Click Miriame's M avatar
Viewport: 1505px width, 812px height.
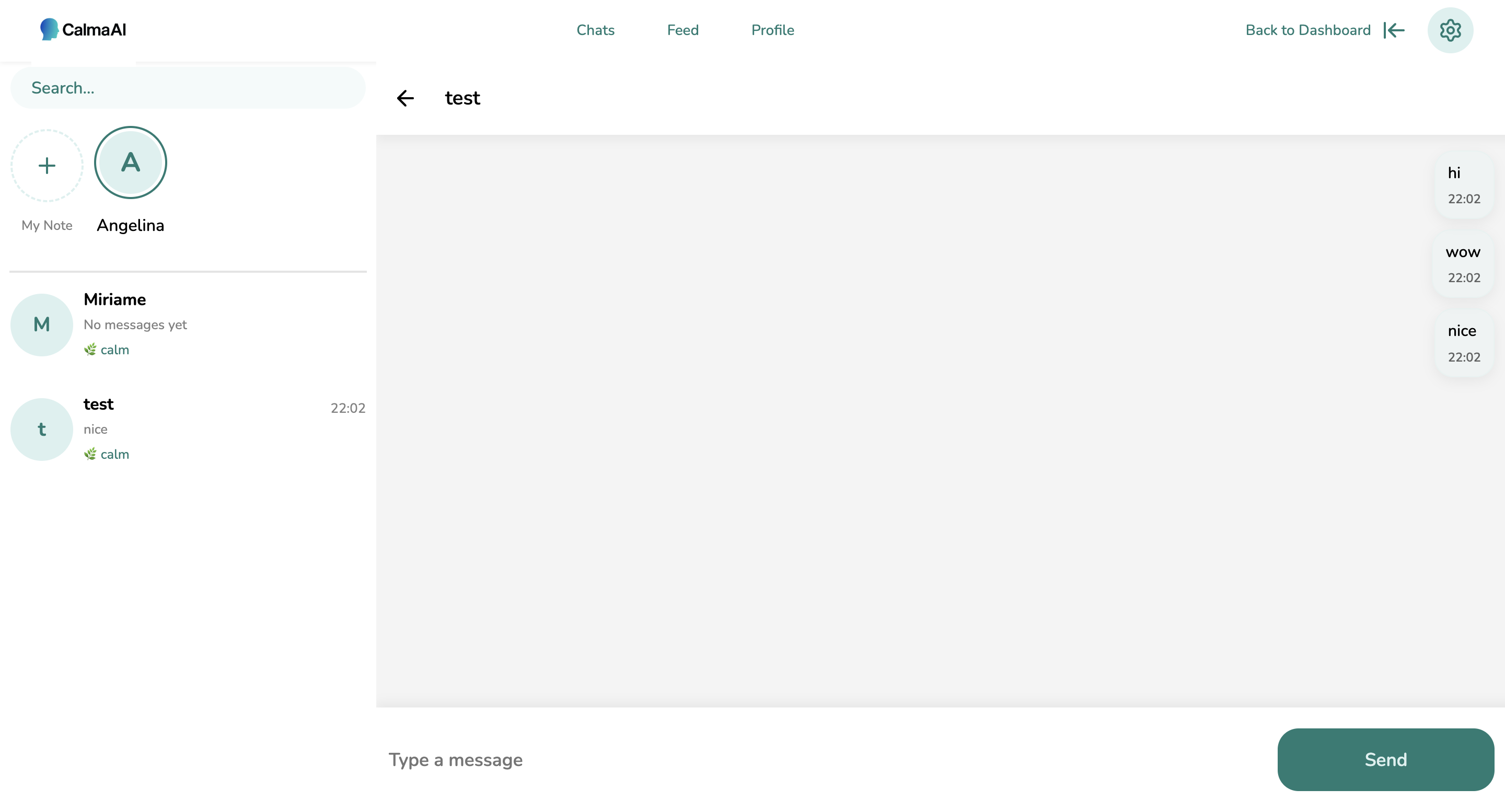pos(41,325)
